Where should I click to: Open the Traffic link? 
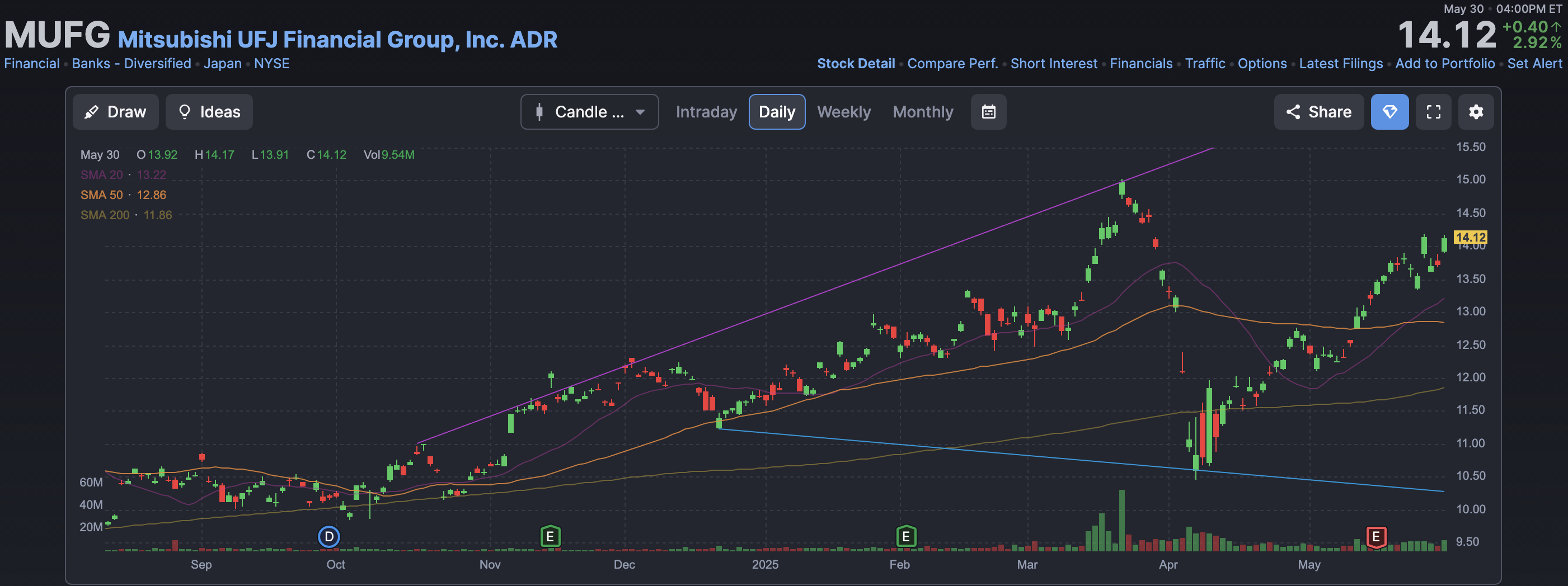pyautogui.click(x=1205, y=63)
